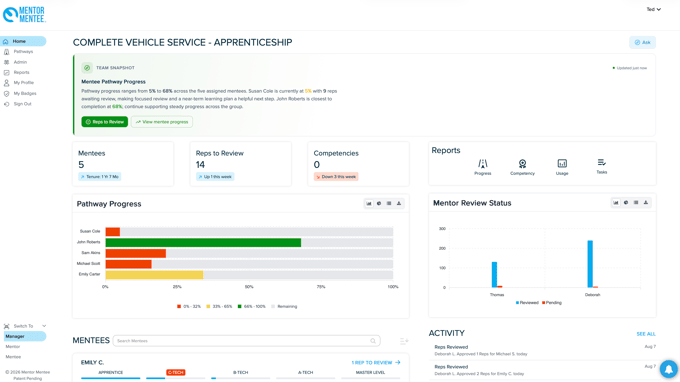Click the Search Mentees field
680x382 pixels.
tap(246, 341)
